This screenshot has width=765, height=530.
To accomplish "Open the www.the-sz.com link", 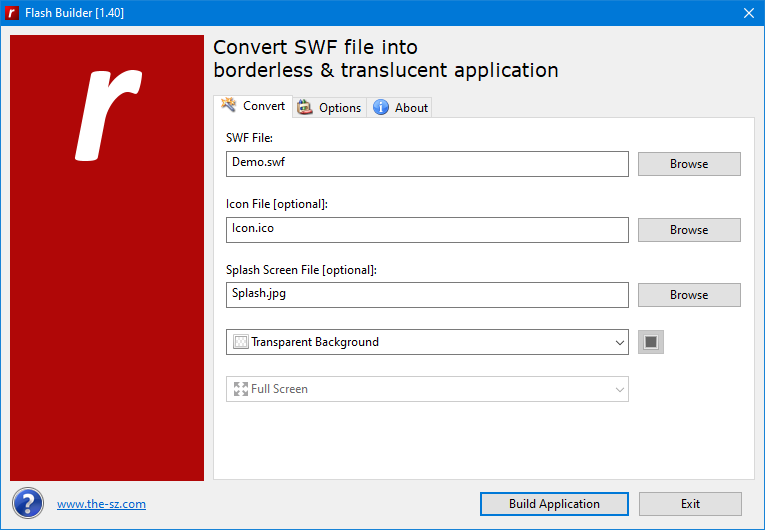I will (101, 504).
